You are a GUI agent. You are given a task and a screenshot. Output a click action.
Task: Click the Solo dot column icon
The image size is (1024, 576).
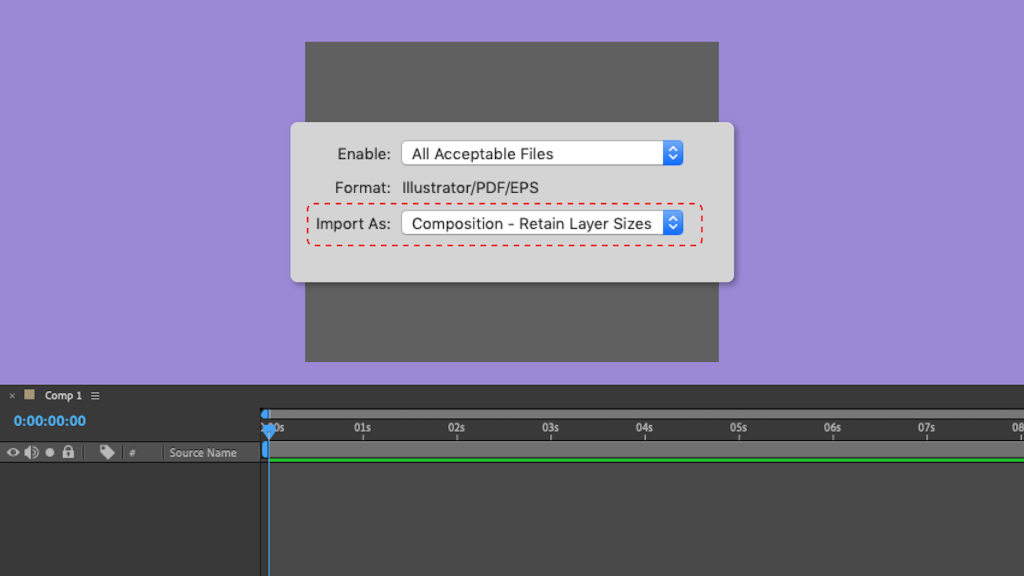50,453
